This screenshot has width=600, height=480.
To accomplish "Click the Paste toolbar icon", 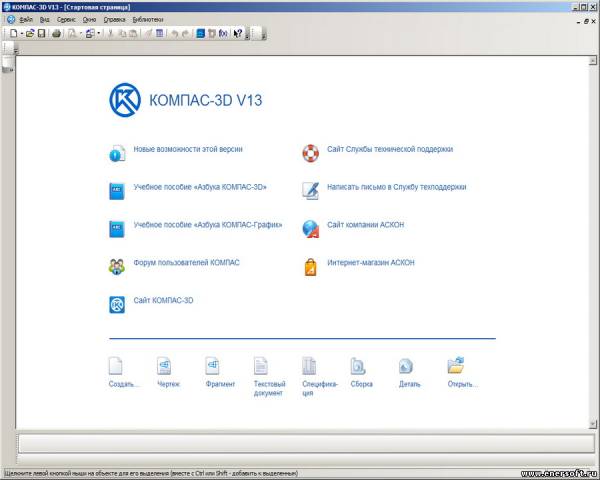I will (133, 34).
